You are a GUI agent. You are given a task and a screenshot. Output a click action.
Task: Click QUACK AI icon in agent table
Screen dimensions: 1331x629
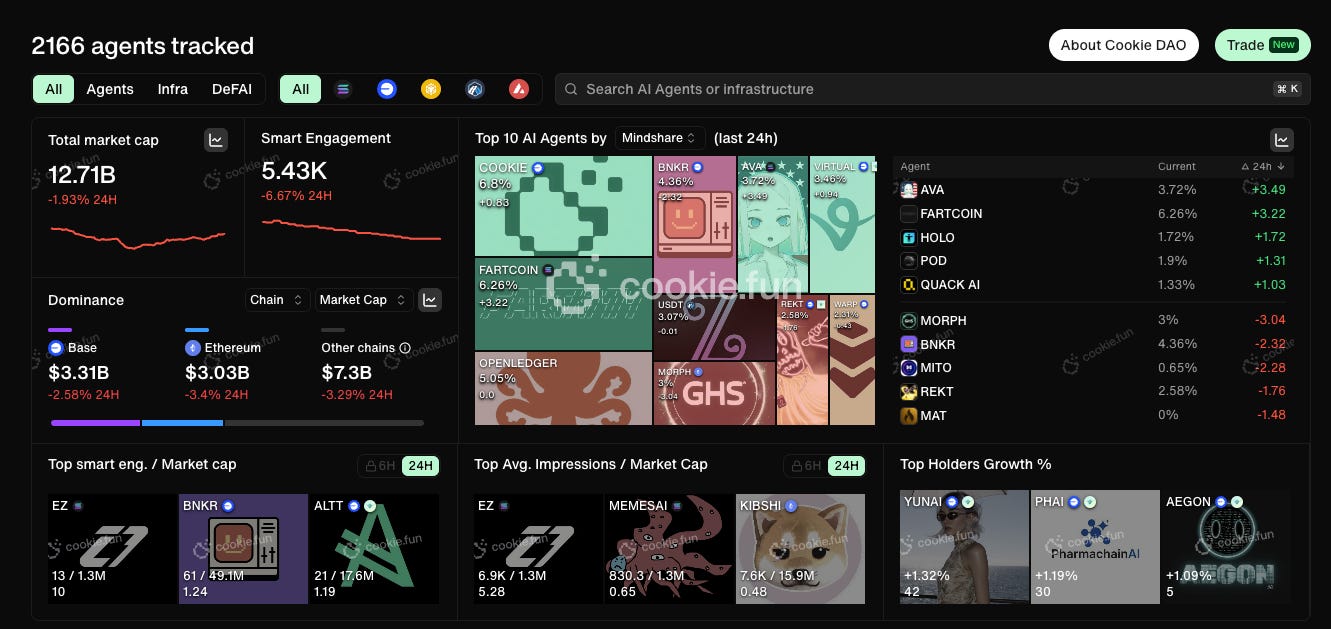click(x=909, y=285)
